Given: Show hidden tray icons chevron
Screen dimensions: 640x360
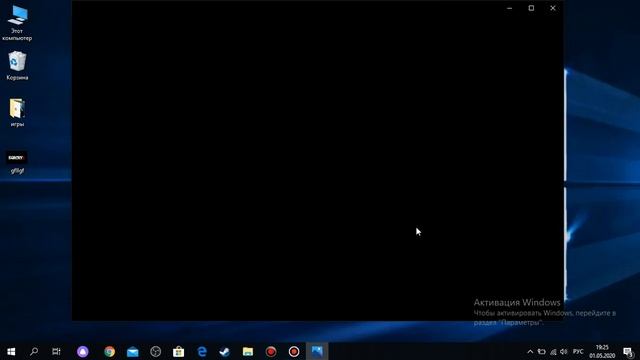Looking at the screenshot, I should click(530, 351).
